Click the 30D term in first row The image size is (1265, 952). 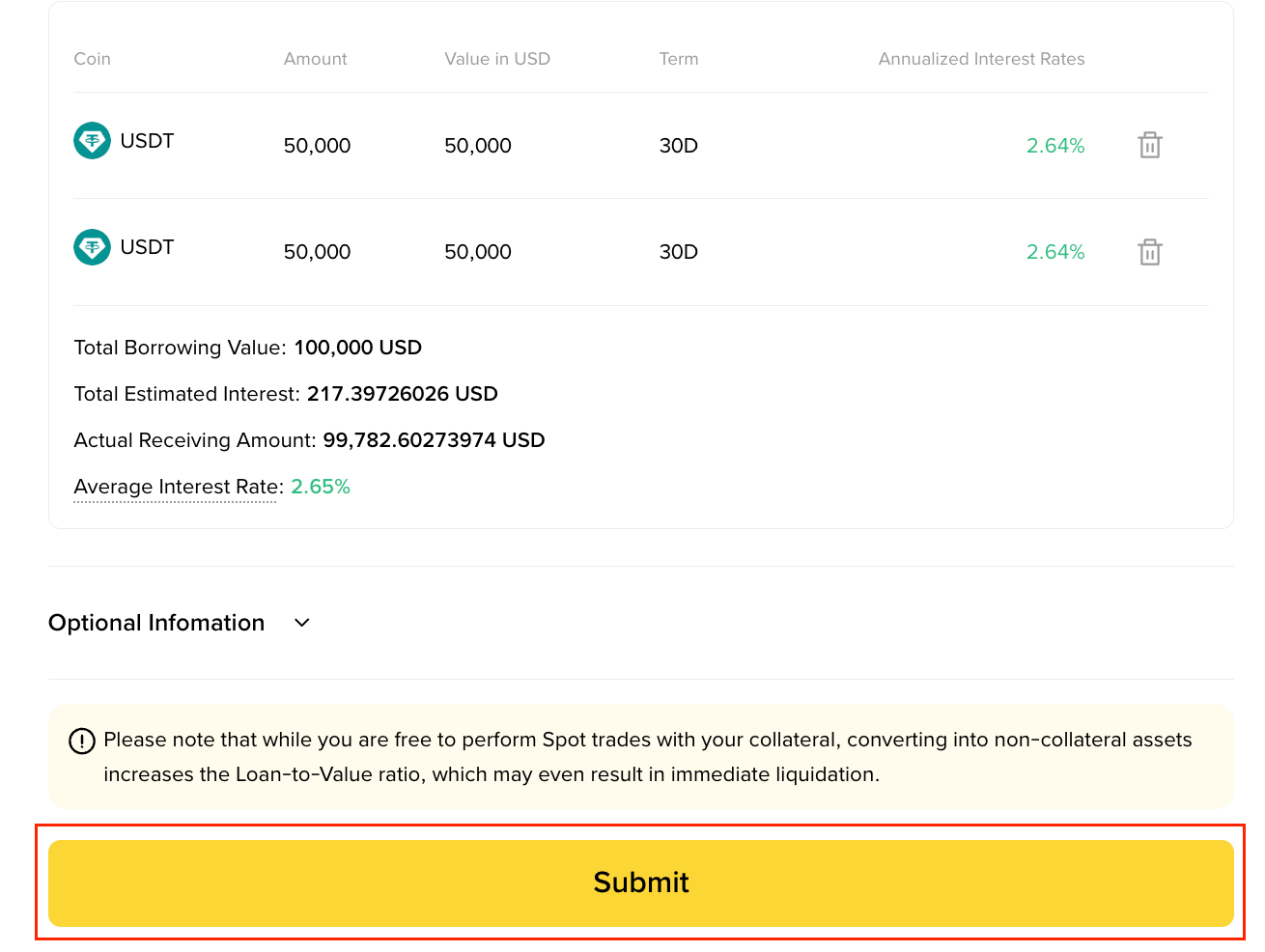pyautogui.click(x=679, y=146)
